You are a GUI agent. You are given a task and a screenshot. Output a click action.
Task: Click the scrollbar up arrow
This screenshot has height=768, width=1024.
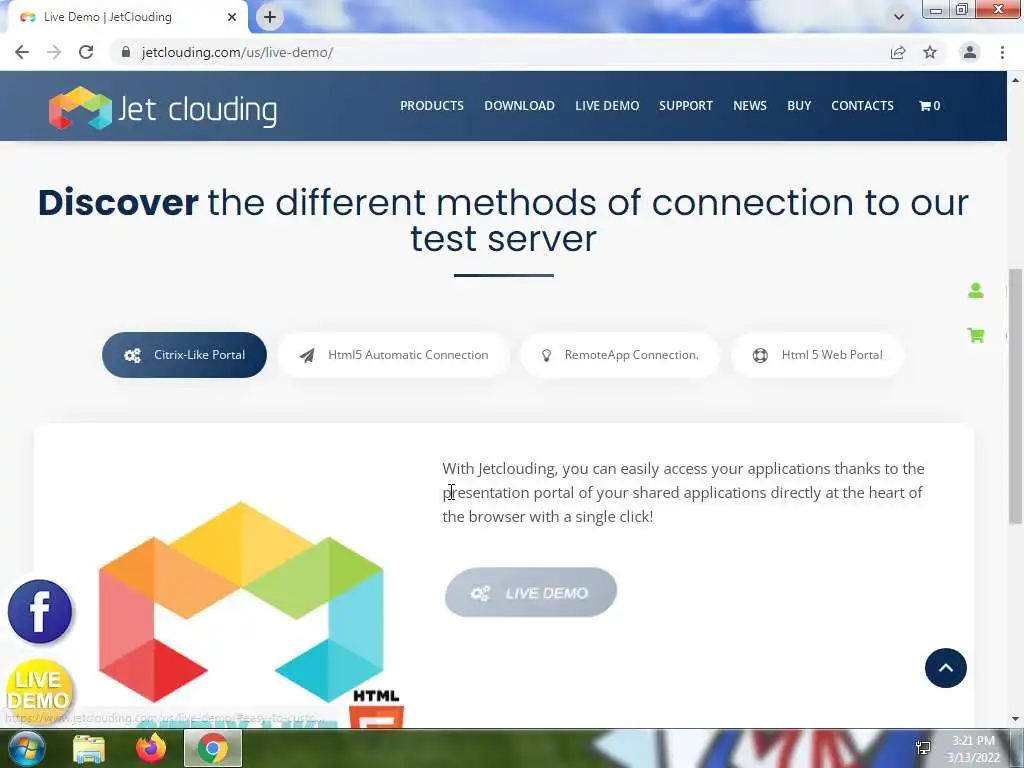point(1015,80)
